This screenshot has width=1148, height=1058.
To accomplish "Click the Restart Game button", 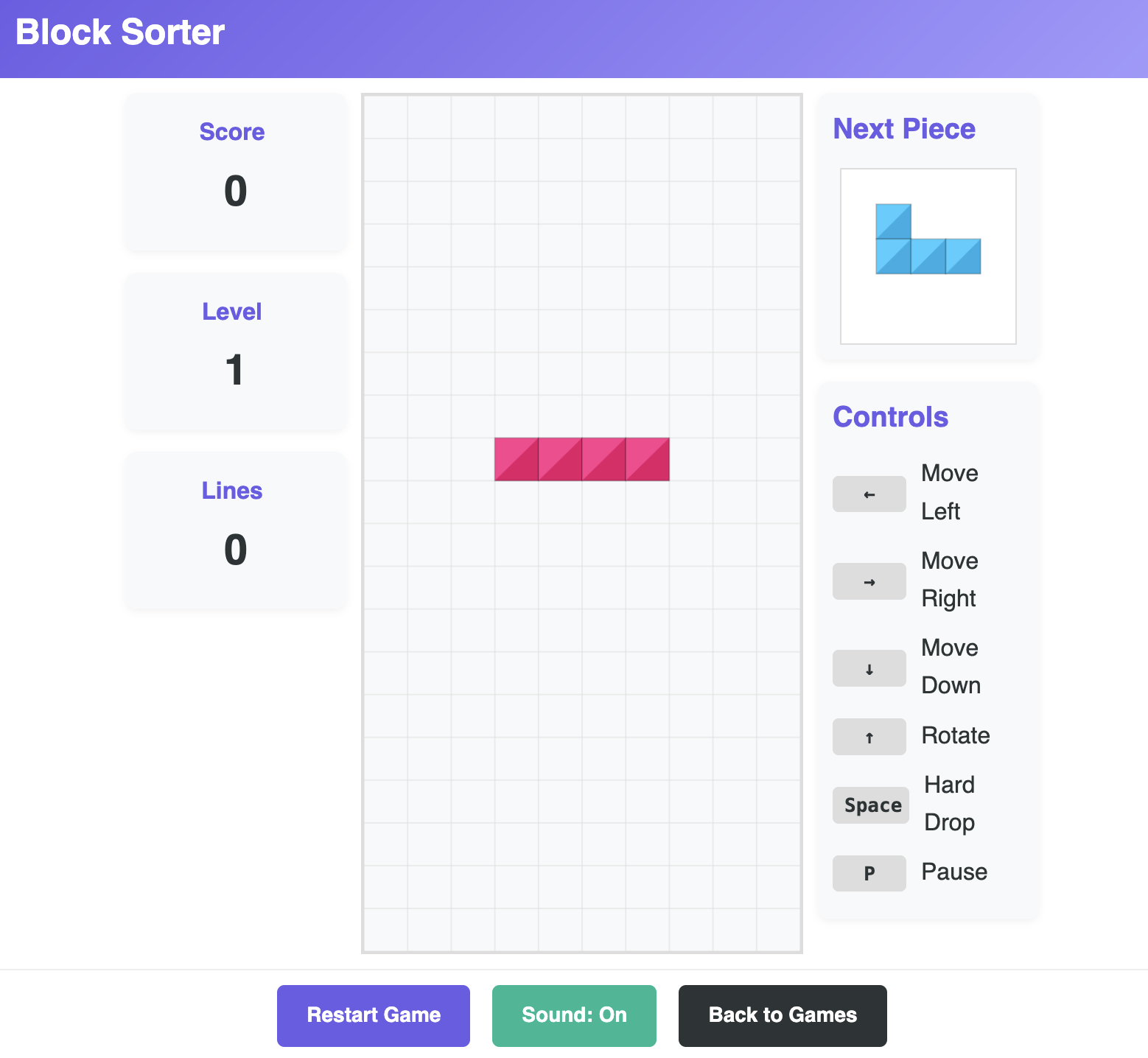I will pos(373,1015).
